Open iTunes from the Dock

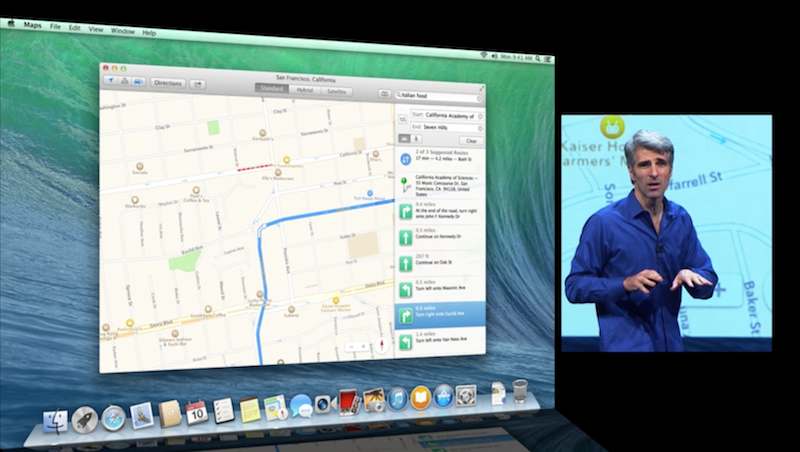click(x=397, y=398)
